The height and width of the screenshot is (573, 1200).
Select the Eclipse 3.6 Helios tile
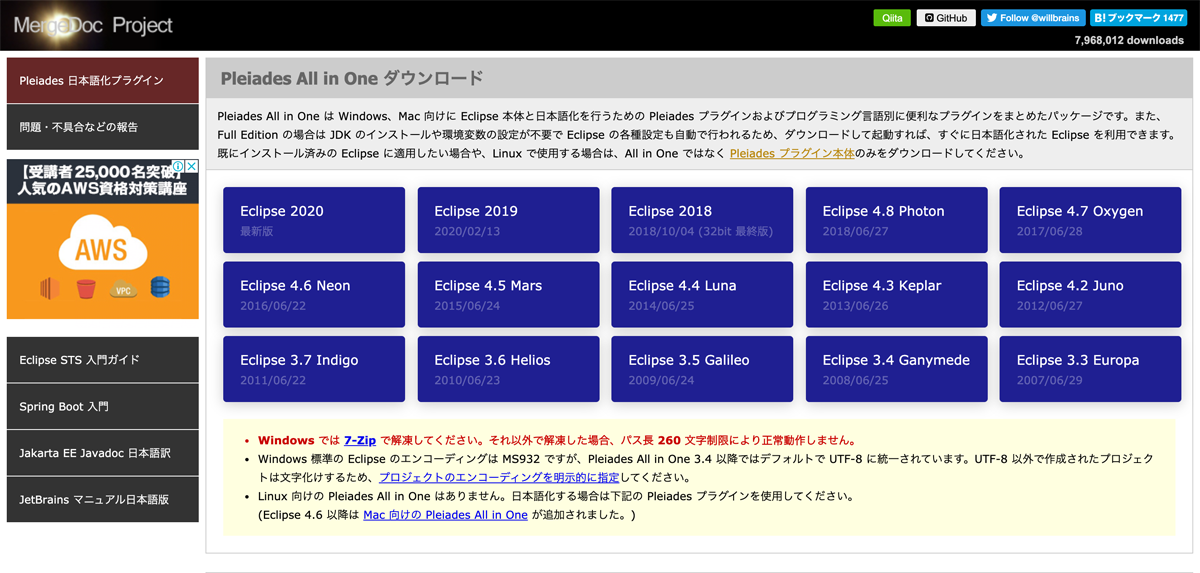click(508, 369)
